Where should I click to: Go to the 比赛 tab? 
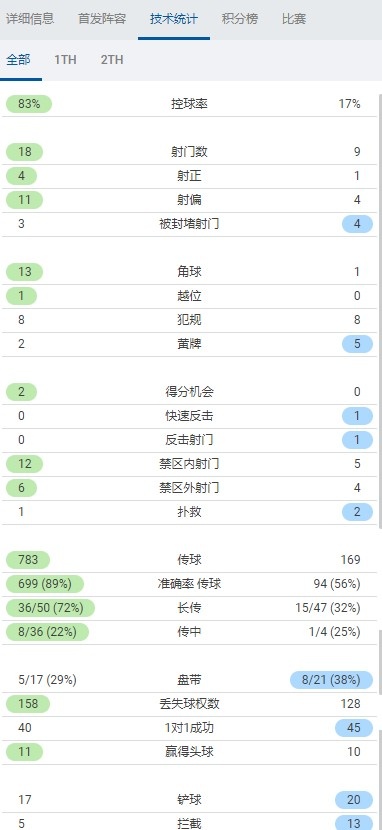pos(294,20)
